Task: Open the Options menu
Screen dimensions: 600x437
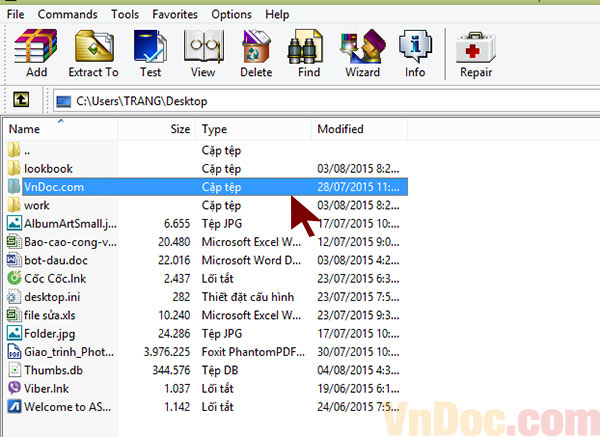Action: coord(232,15)
